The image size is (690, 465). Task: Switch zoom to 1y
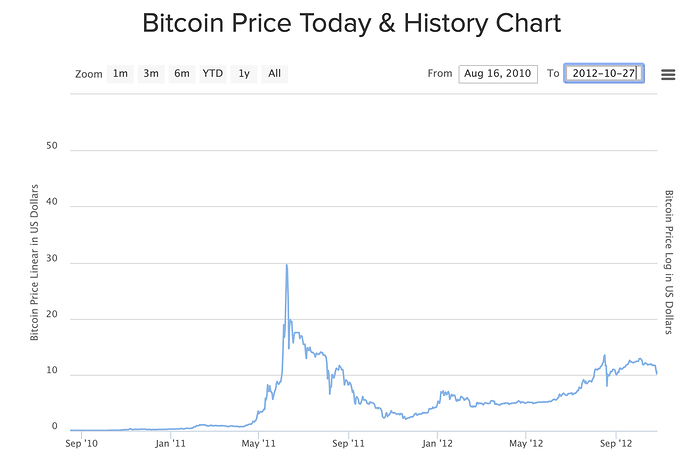coord(244,73)
